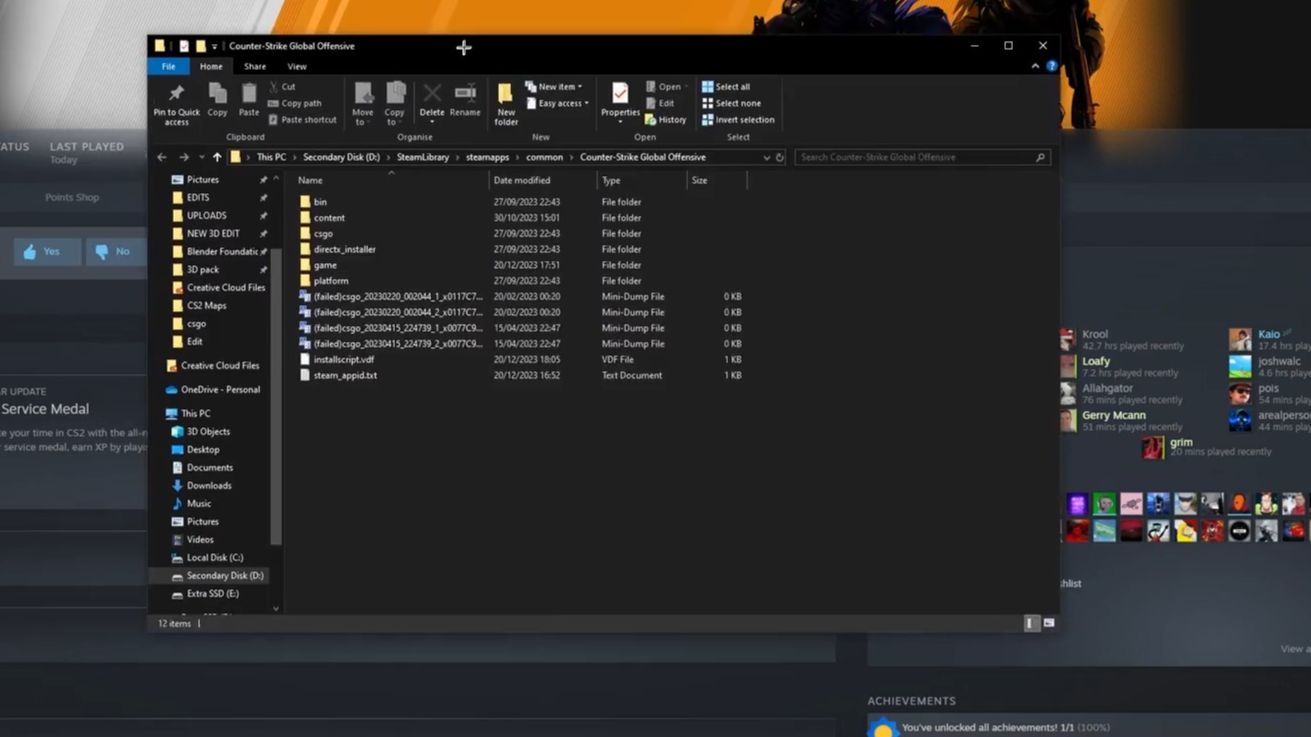Click the Secondary Disk (D:) breadcrumb
This screenshot has width=1311, height=737.
point(341,157)
